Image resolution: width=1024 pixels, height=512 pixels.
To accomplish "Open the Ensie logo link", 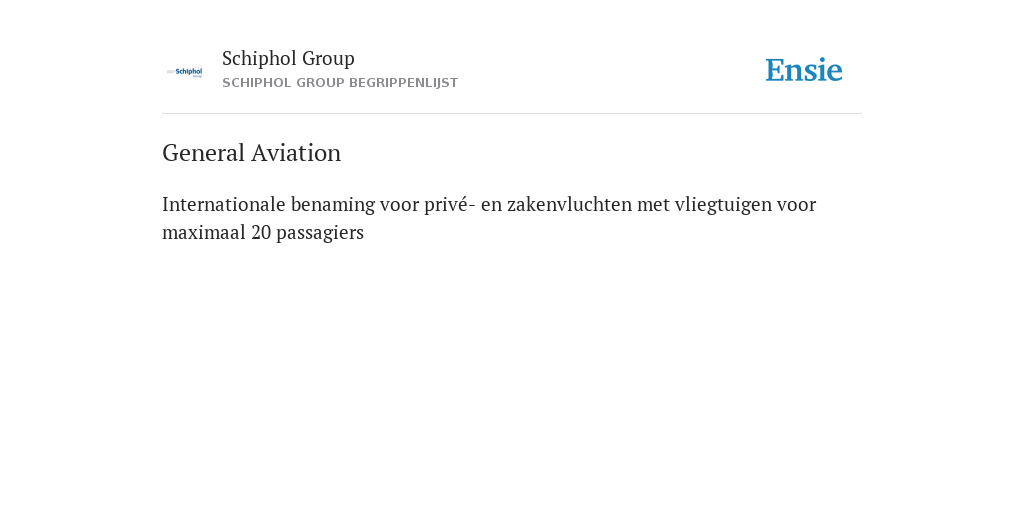I will (804, 70).
